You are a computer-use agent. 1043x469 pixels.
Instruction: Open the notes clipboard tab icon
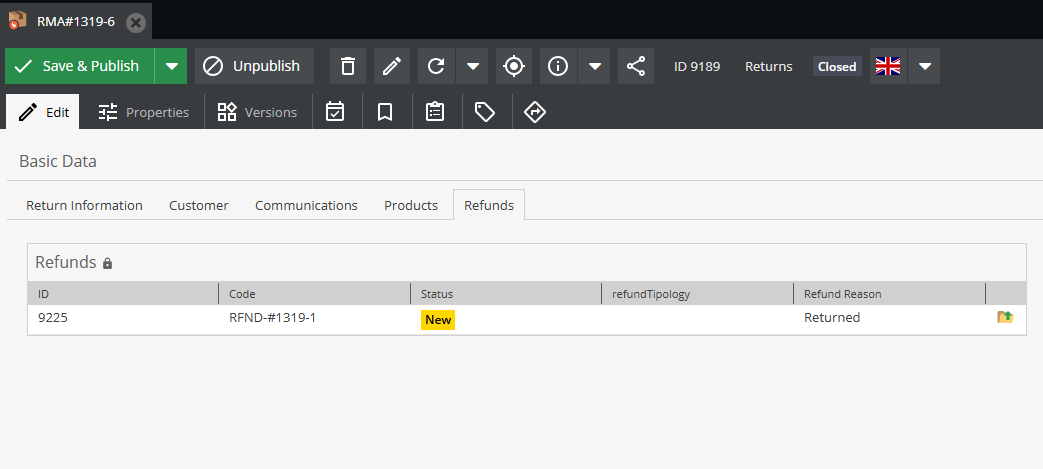point(435,112)
